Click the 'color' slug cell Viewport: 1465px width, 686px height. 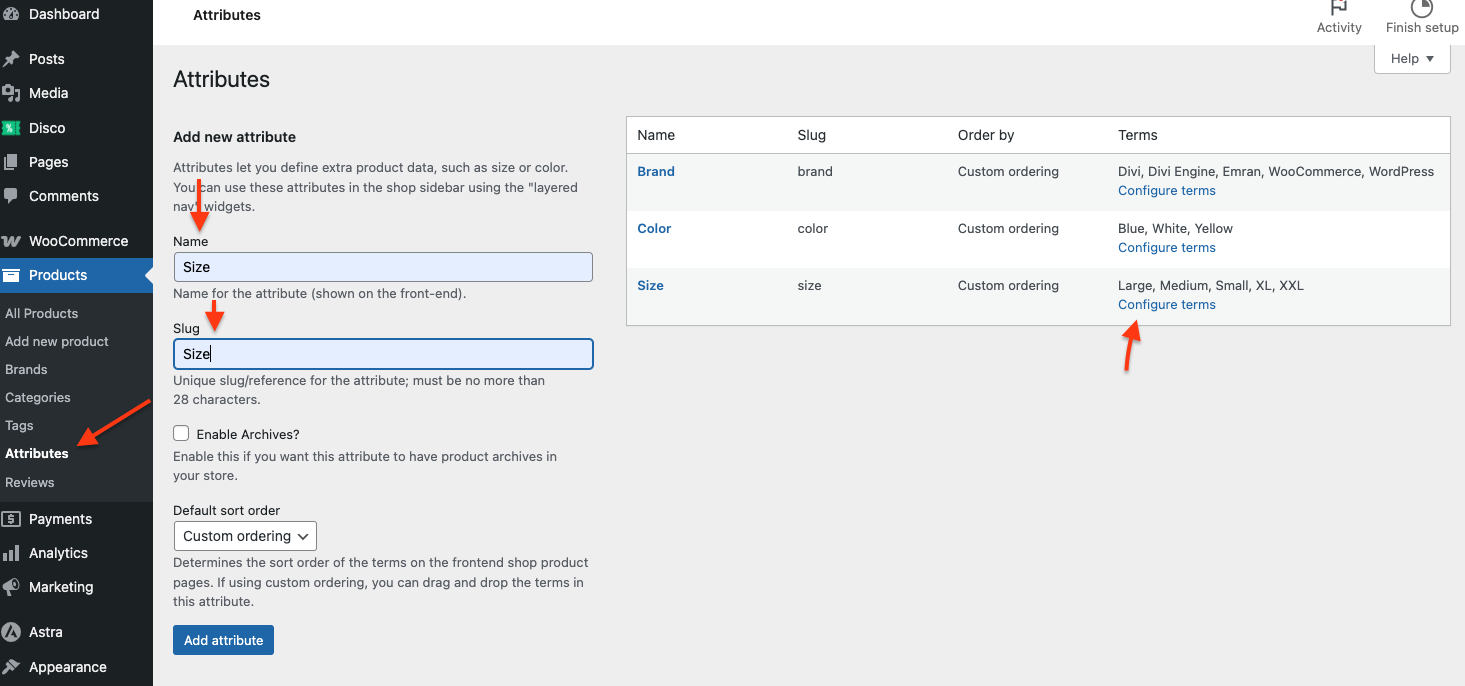point(813,228)
